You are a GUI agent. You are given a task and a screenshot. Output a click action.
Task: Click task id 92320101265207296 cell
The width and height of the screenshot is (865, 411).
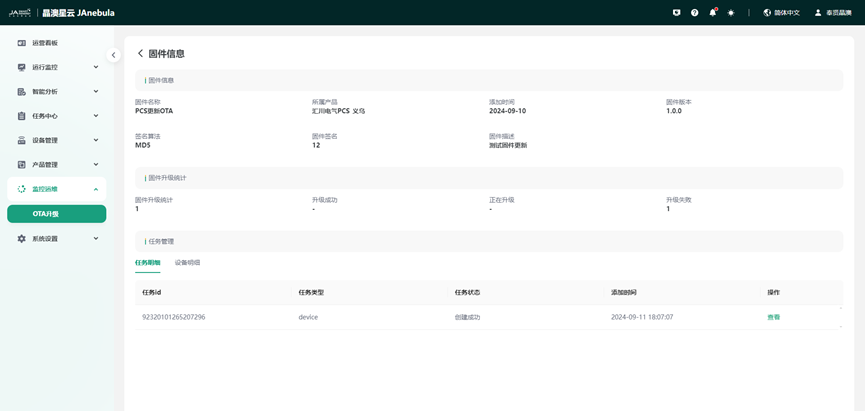coord(174,317)
